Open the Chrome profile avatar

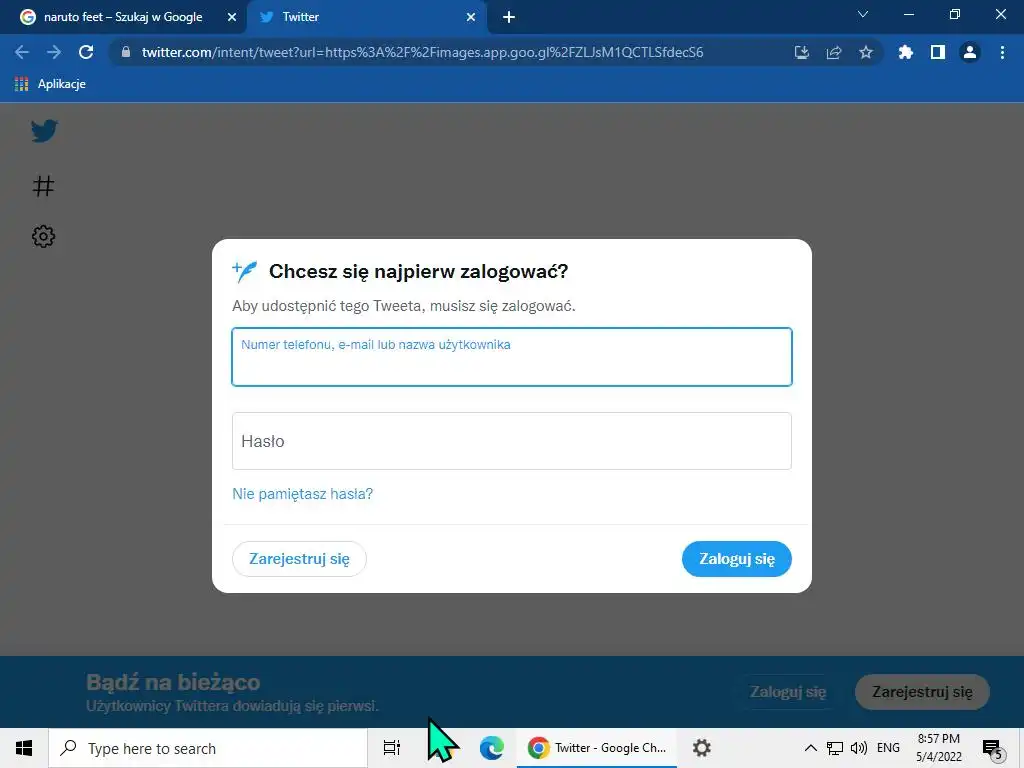point(970,52)
